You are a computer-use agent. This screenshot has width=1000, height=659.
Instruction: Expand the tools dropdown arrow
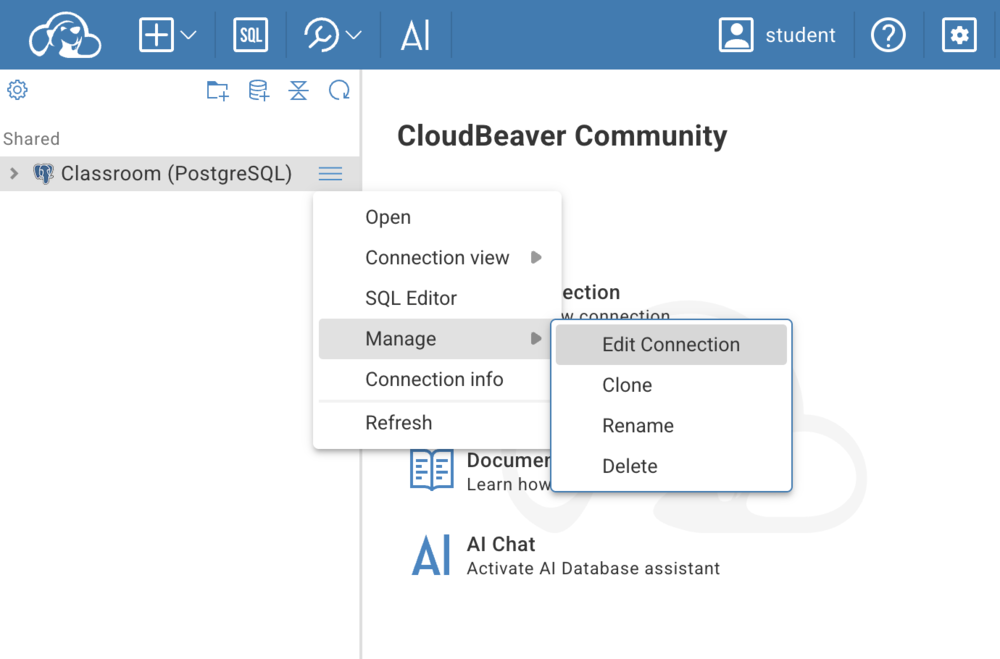click(354, 35)
